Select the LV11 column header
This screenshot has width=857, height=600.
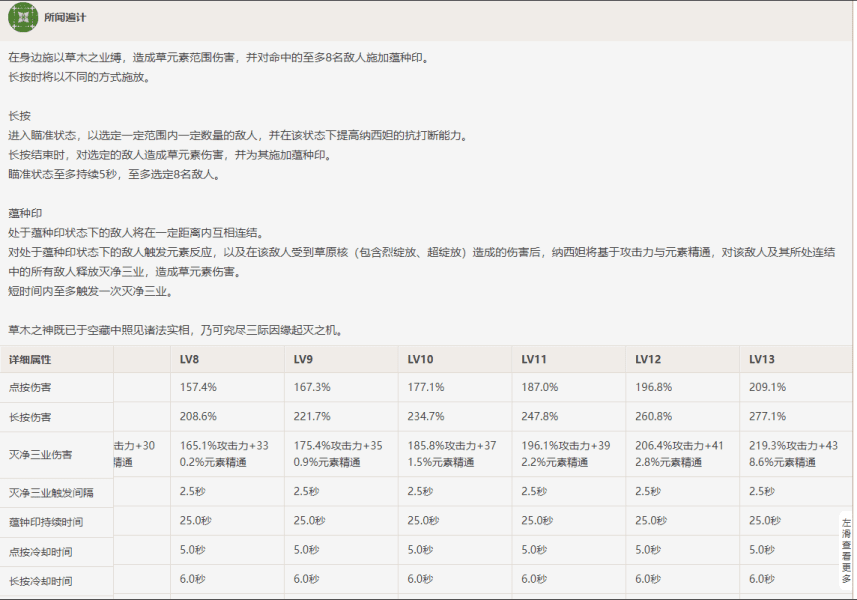click(x=533, y=360)
